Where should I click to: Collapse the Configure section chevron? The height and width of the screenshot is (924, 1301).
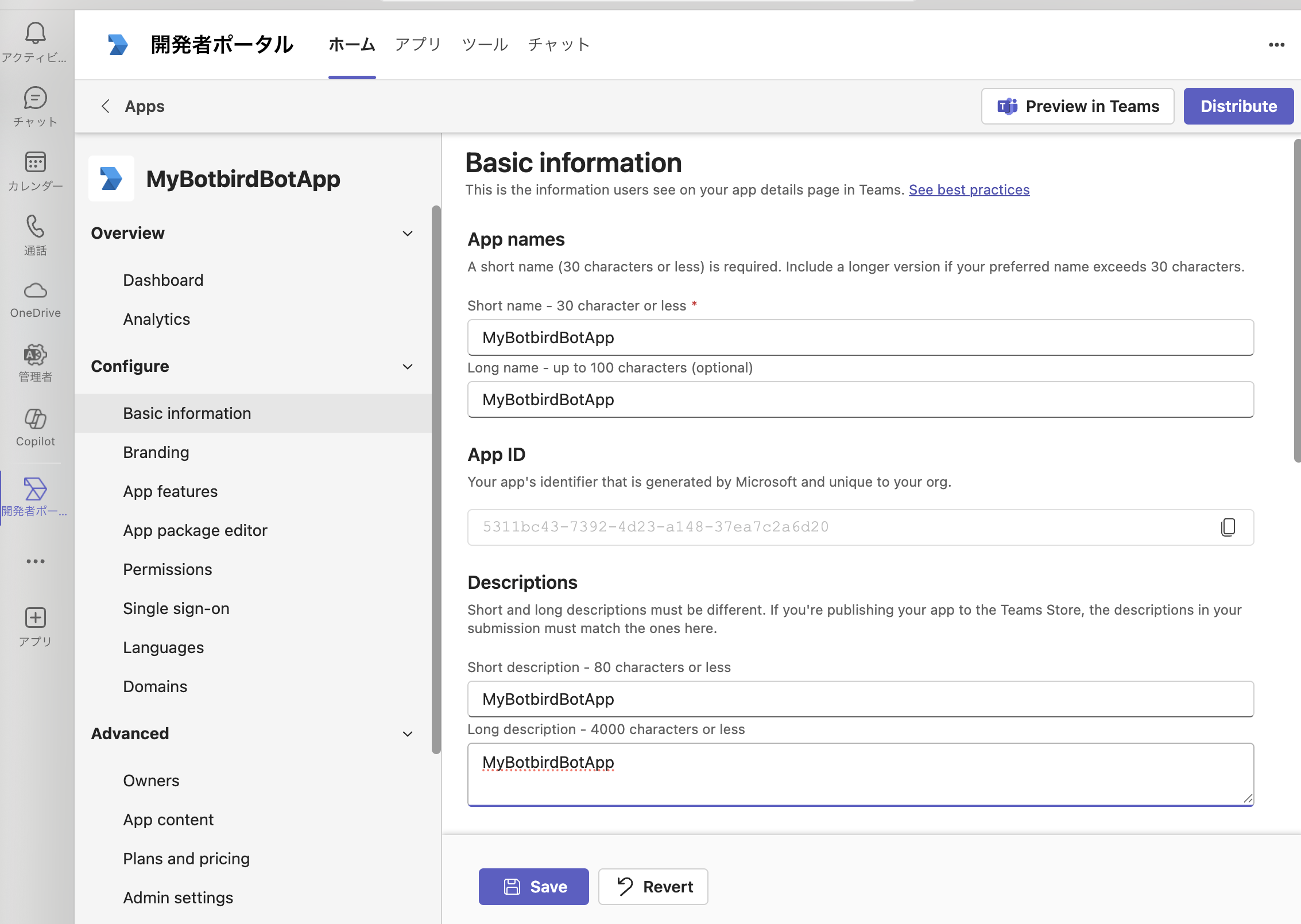pyautogui.click(x=407, y=367)
